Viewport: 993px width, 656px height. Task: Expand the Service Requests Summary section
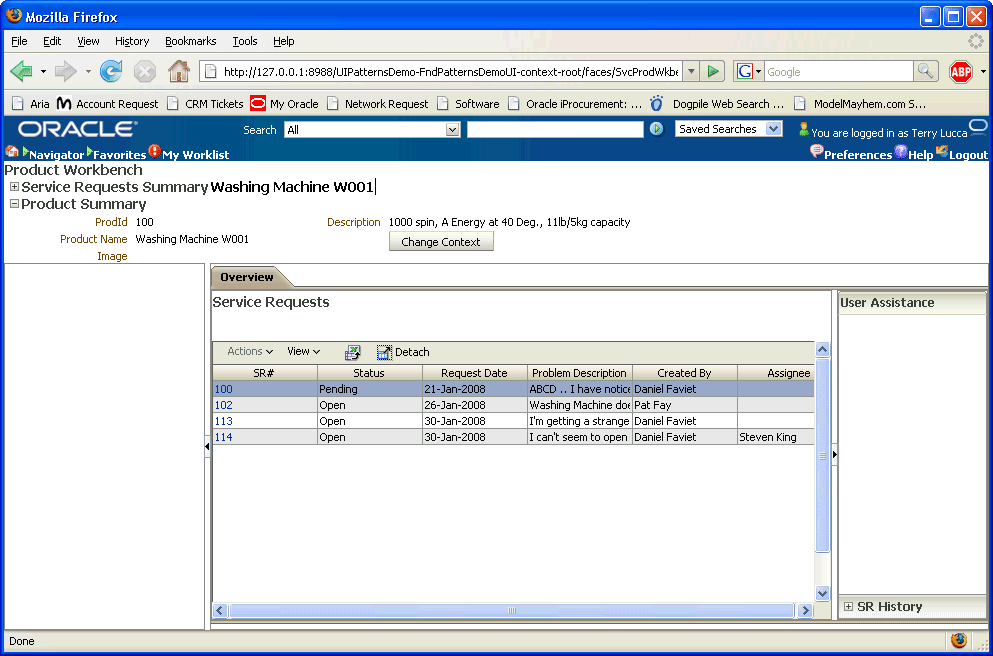(14, 187)
